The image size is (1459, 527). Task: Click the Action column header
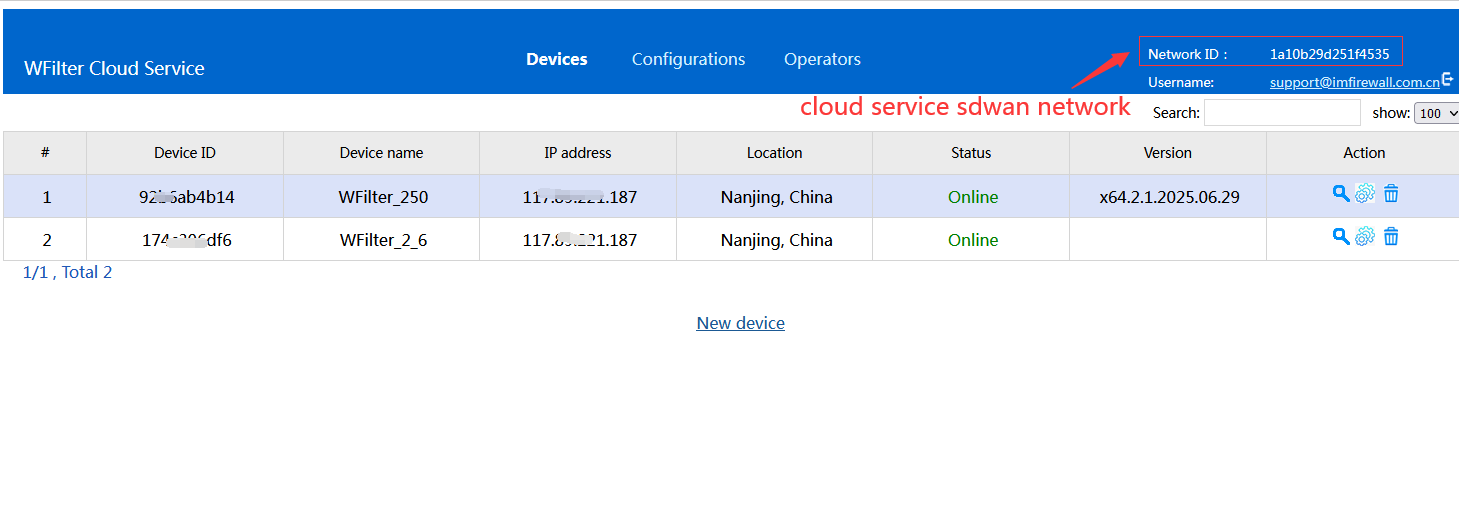tap(1364, 153)
